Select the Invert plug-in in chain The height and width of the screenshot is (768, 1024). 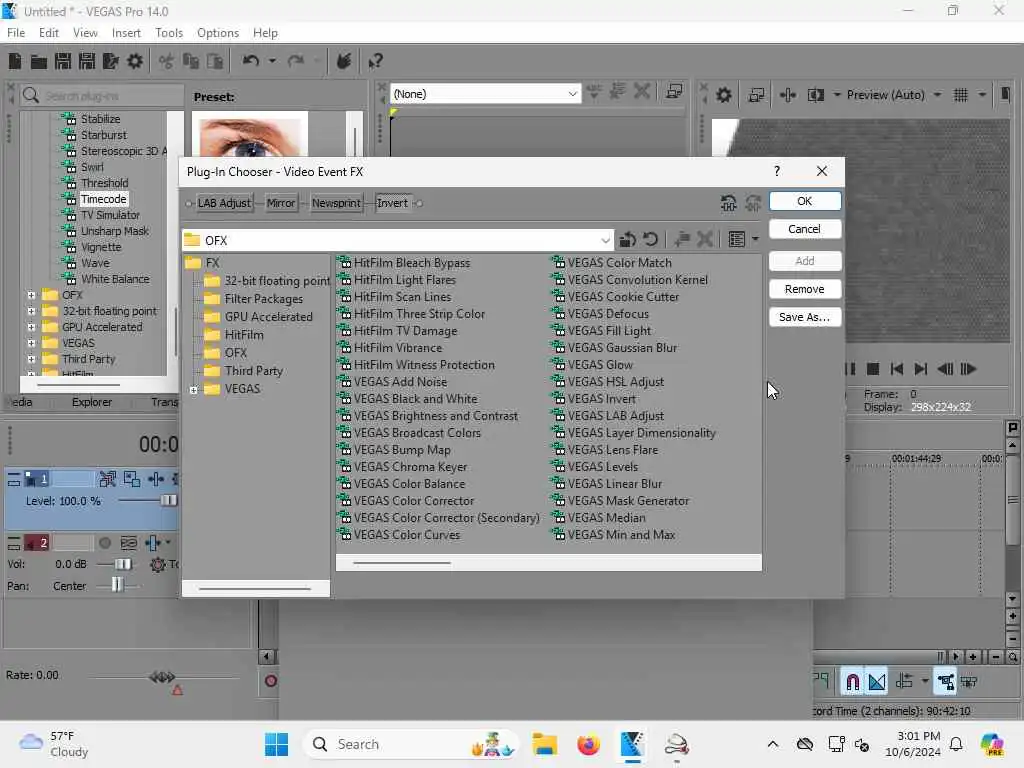click(392, 203)
